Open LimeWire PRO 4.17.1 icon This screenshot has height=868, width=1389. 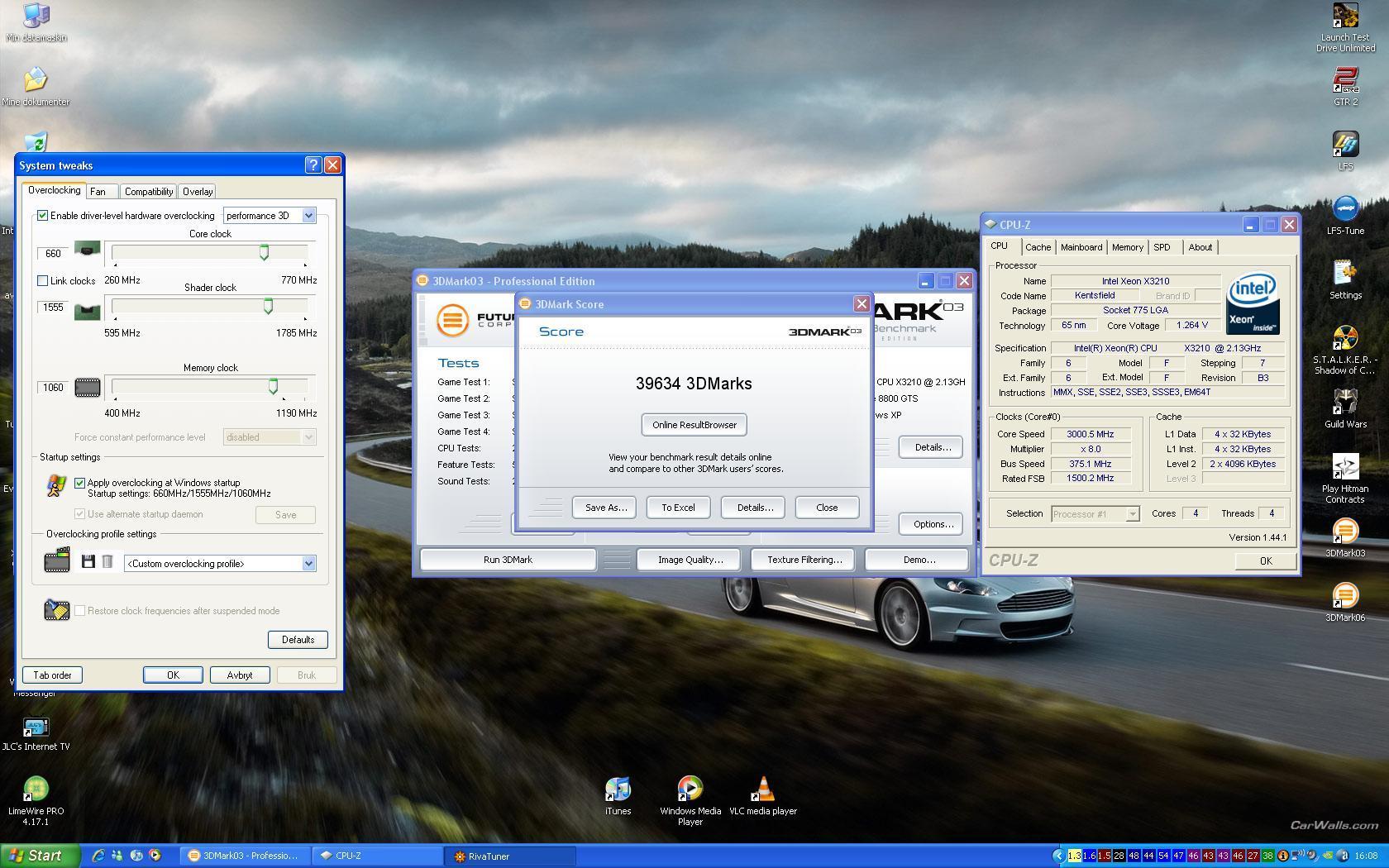36,801
